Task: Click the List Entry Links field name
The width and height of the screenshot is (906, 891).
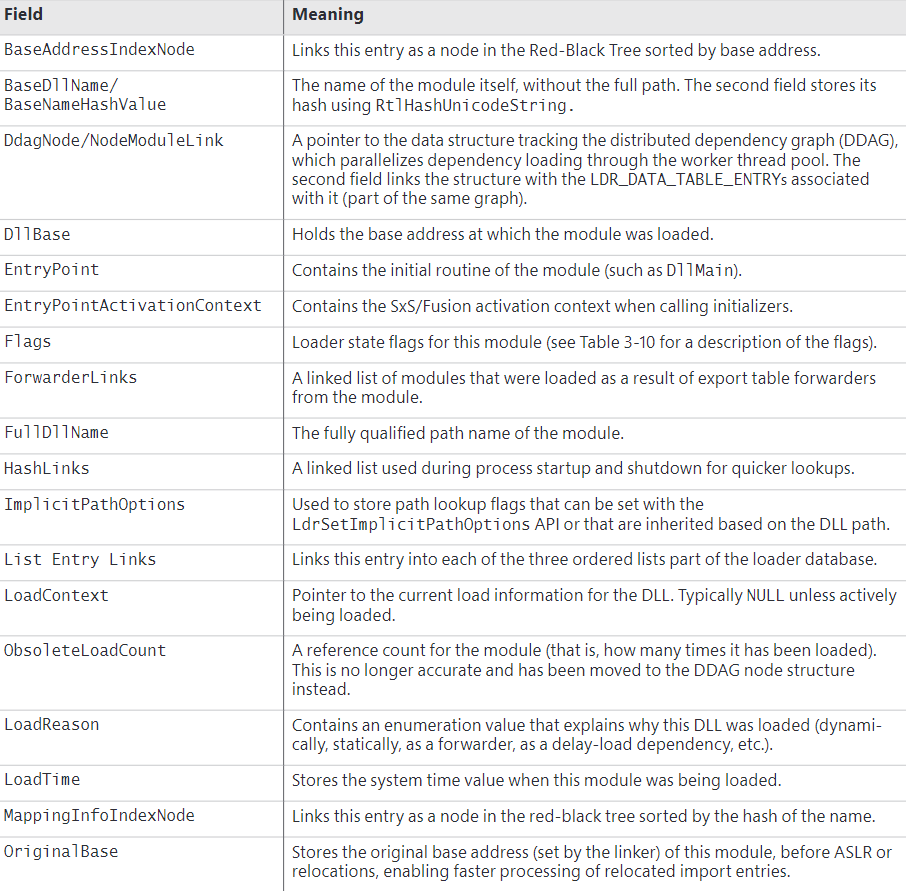Action: point(80,559)
